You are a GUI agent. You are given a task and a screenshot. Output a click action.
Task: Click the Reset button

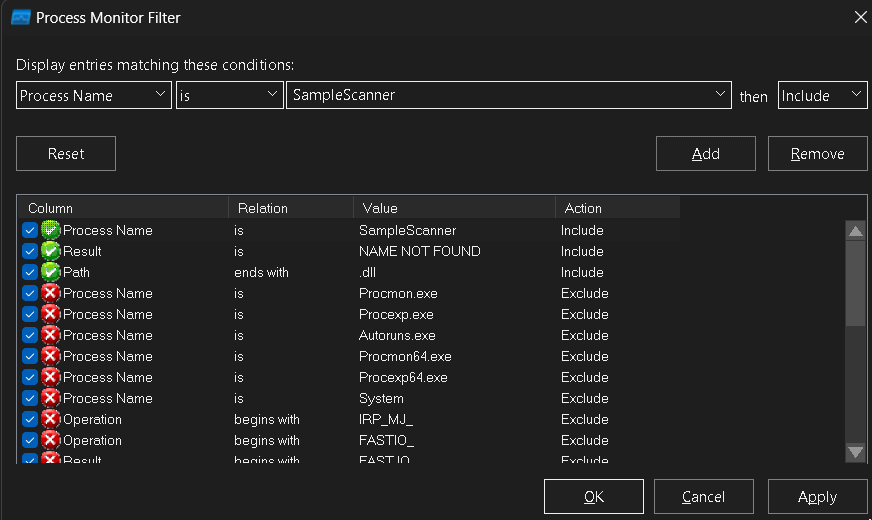(66, 154)
